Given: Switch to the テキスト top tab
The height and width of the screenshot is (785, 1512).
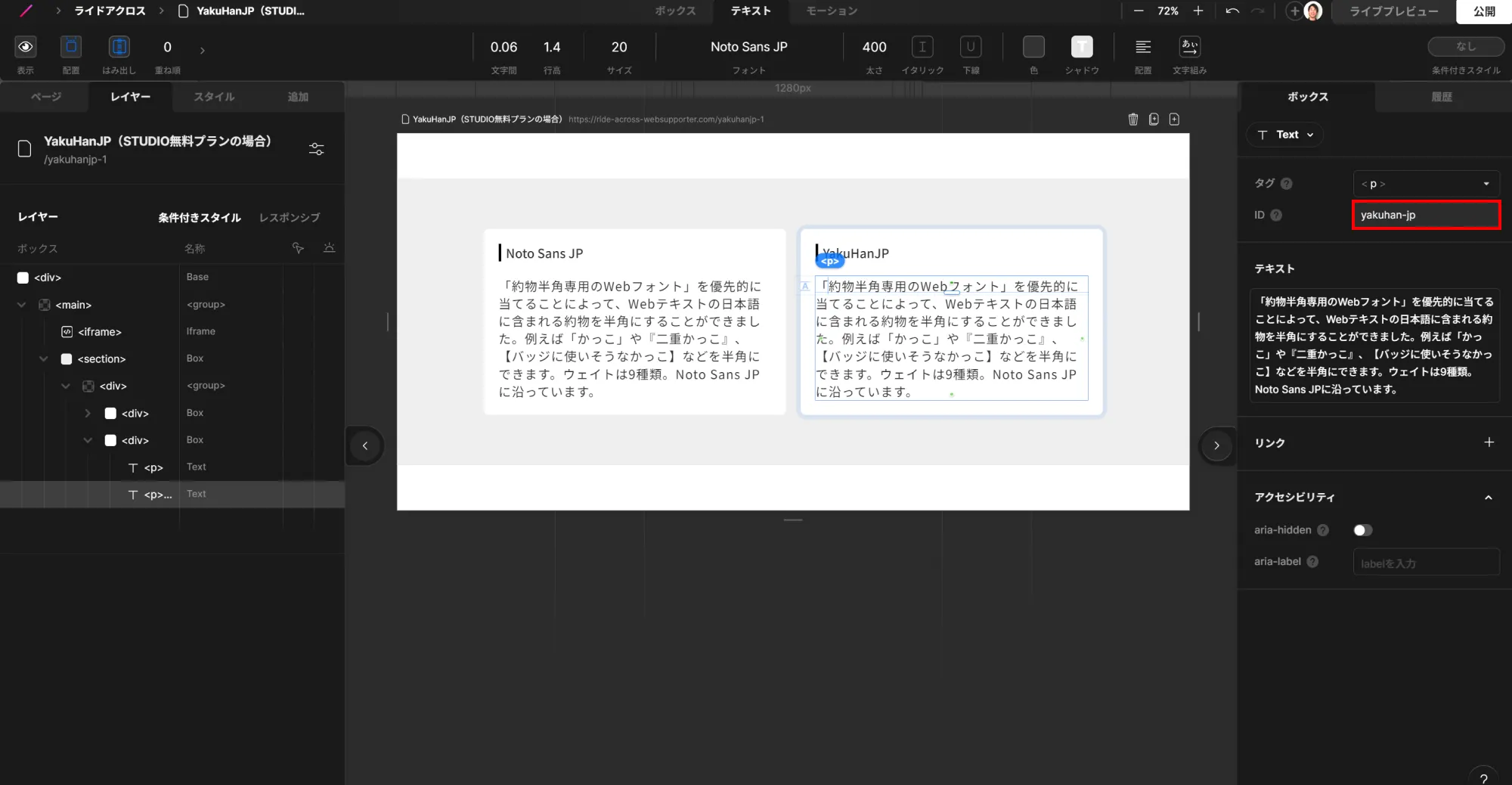Looking at the screenshot, I should point(751,11).
